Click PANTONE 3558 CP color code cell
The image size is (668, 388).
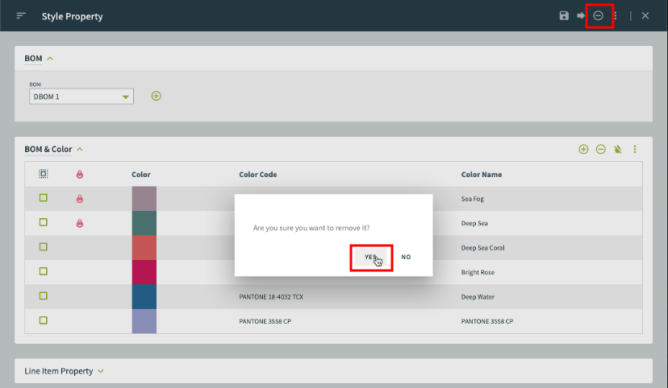tap(265, 322)
